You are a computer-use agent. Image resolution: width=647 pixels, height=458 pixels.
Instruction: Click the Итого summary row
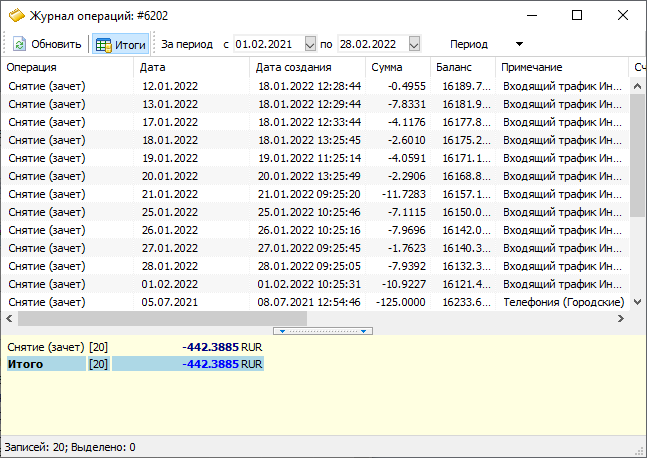tap(135, 364)
